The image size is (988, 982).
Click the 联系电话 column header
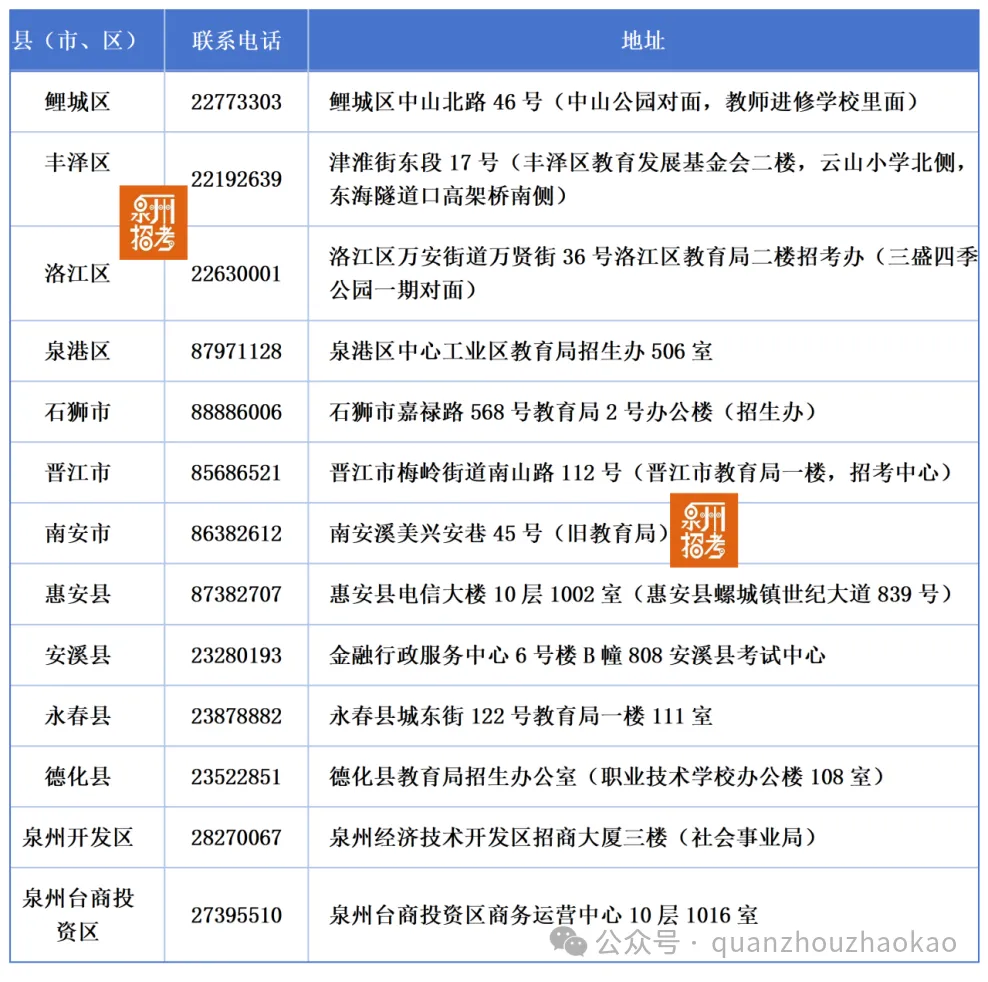[x=236, y=41]
